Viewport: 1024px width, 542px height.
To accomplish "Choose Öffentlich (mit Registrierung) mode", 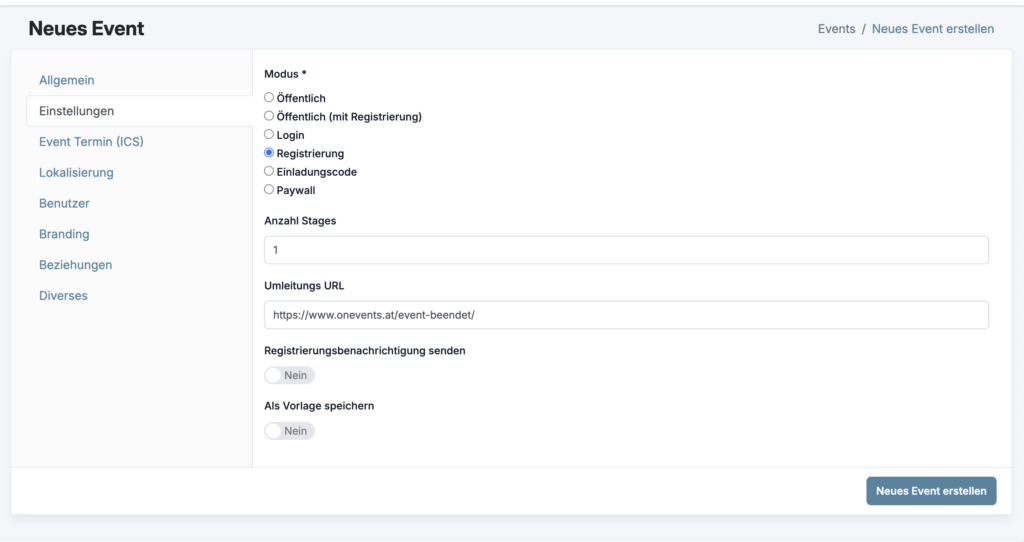I will (x=269, y=116).
